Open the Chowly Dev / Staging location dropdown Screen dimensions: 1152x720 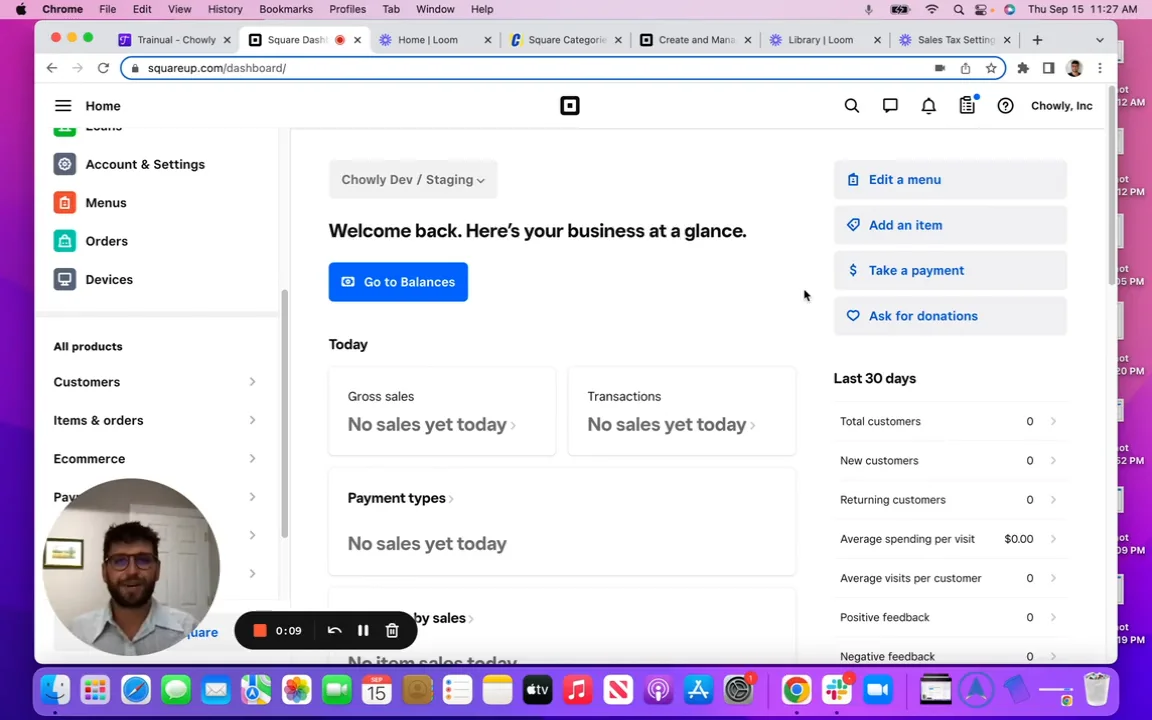pyautogui.click(x=413, y=179)
